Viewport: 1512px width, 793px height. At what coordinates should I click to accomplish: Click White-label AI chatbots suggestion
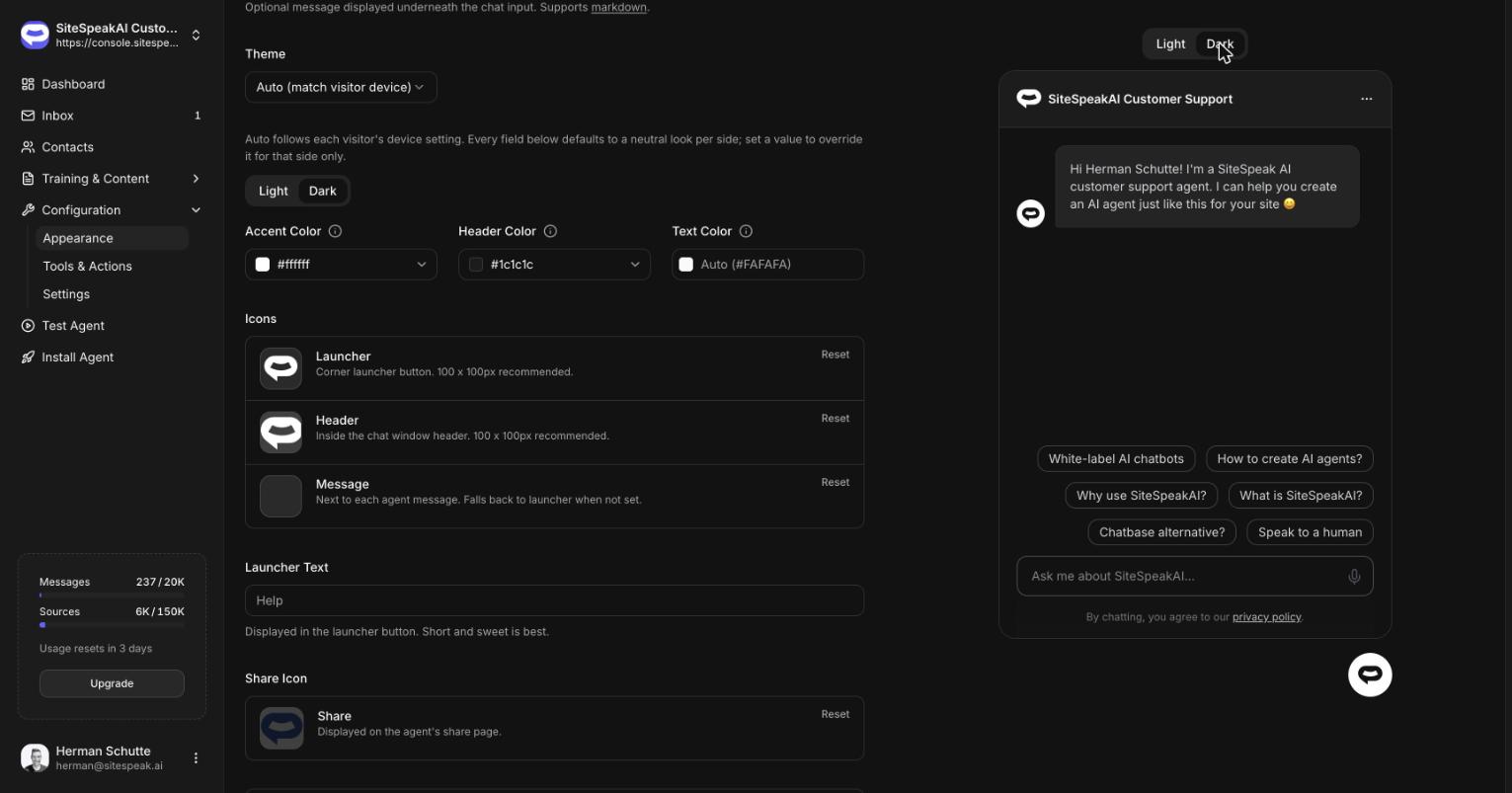(1116, 459)
